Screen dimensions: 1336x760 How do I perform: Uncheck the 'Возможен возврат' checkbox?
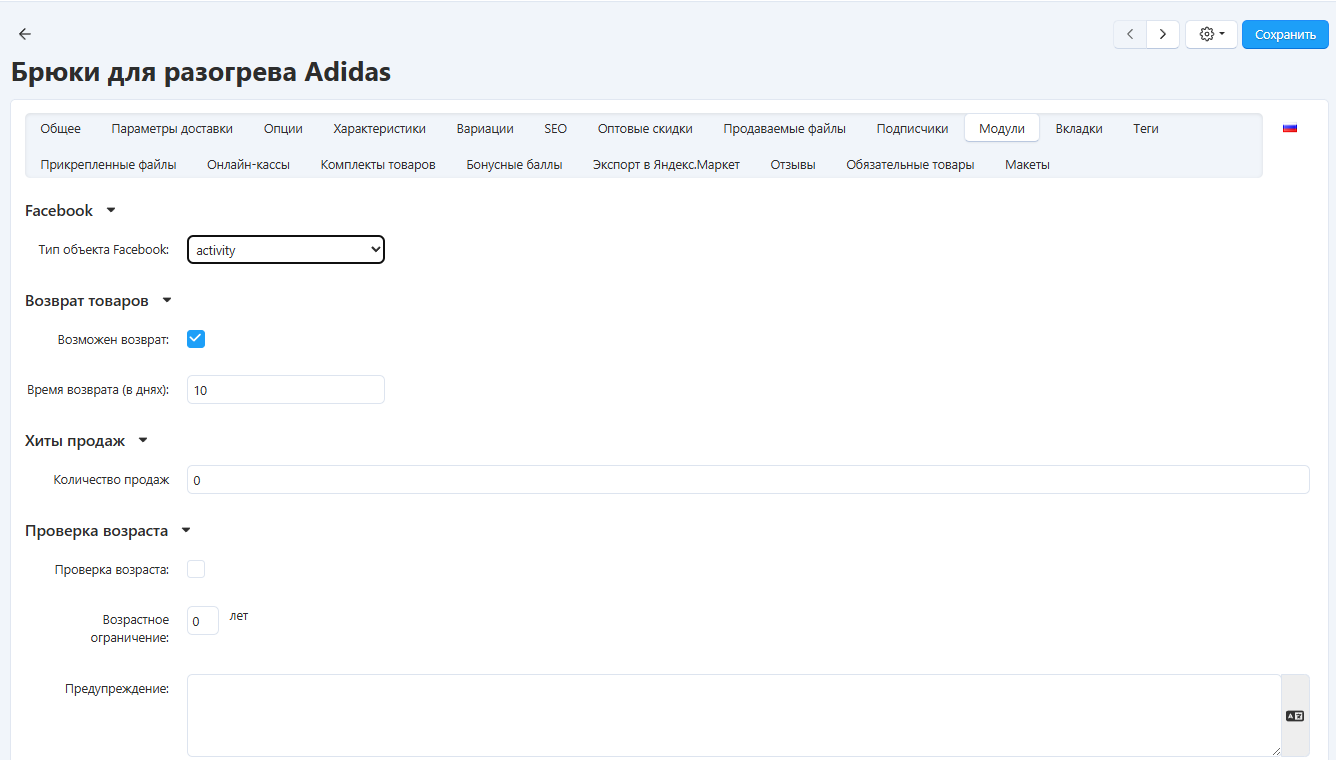(196, 339)
